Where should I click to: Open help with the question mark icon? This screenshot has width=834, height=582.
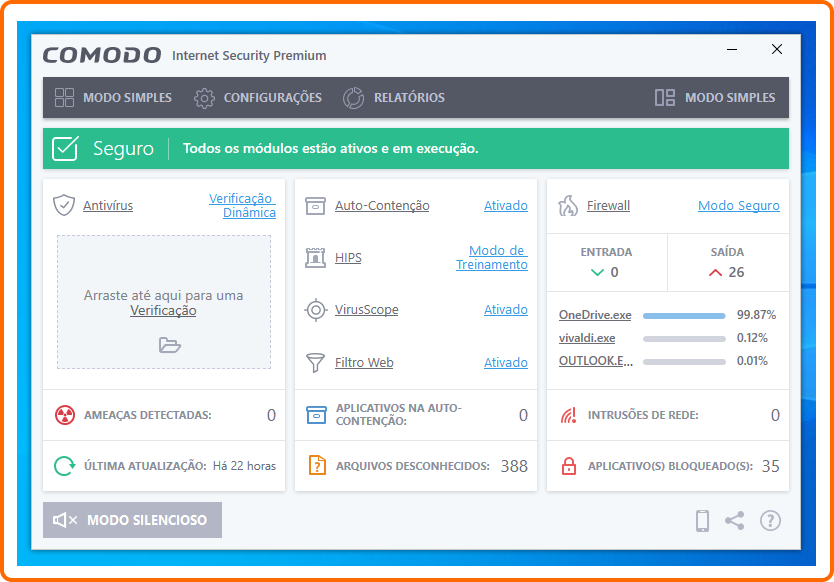coord(770,520)
